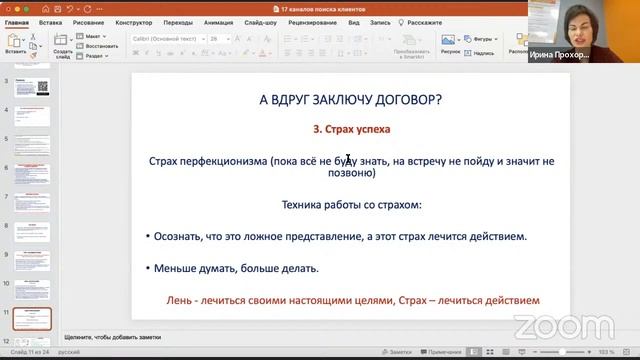Click the Фигуры shapes icon
Image resolution: width=640 pixels, height=360 pixels.
pyautogui.click(x=468, y=39)
